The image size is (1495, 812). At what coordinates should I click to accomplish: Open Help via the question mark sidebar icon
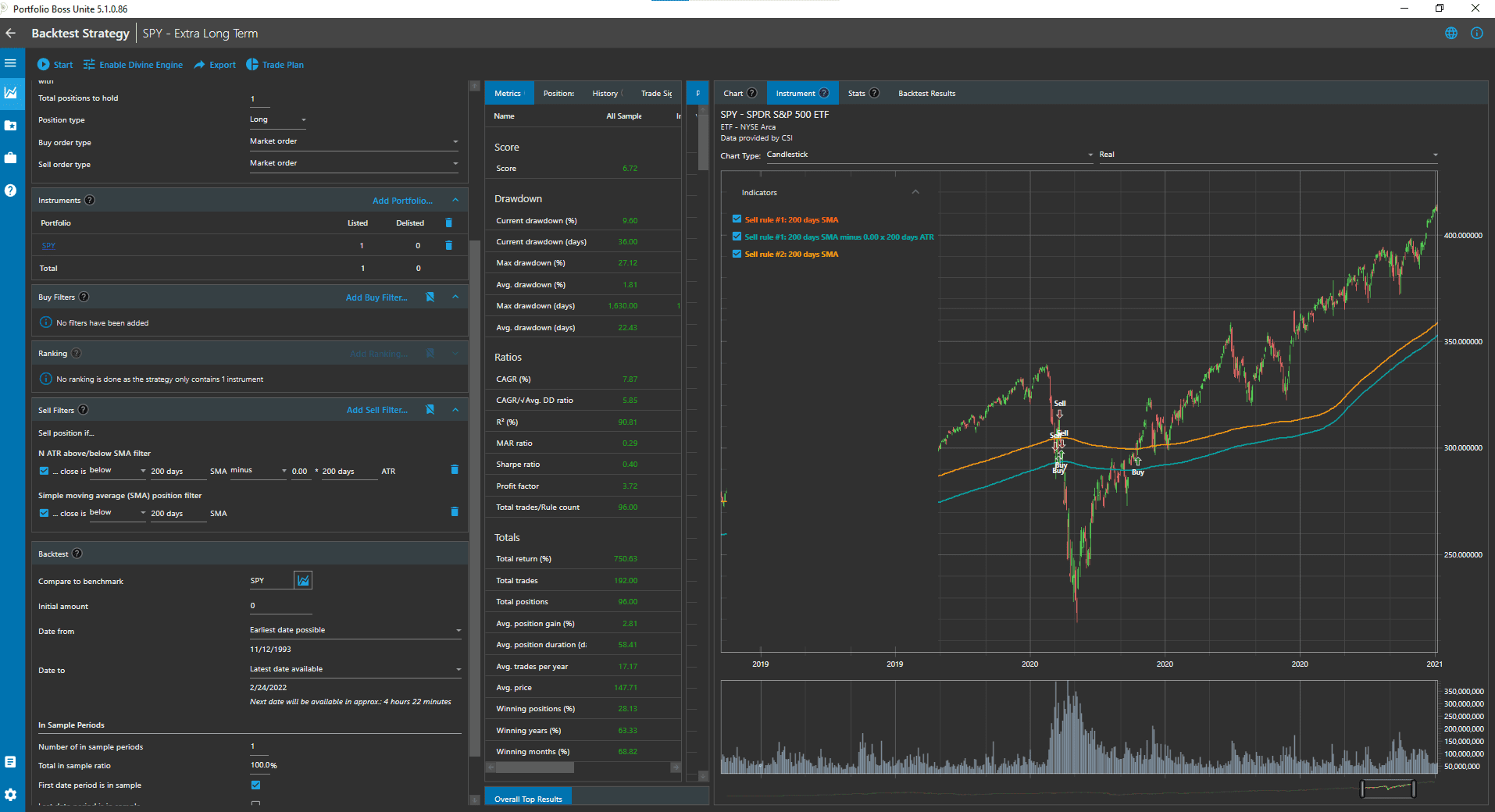tap(11, 190)
